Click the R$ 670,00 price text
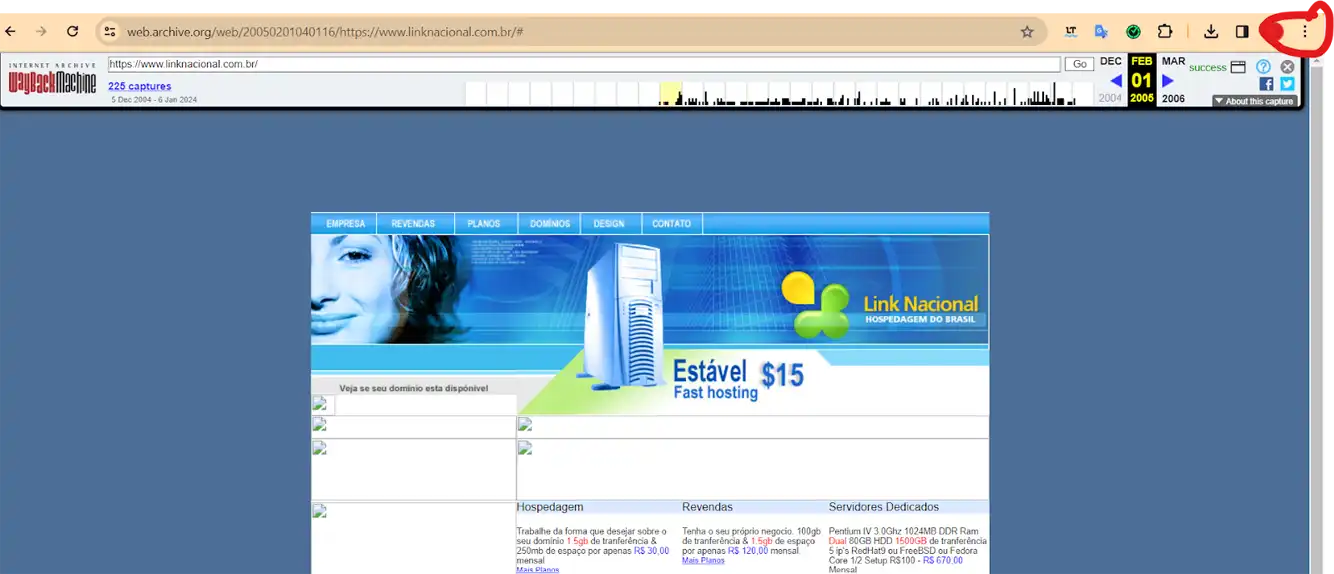This screenshot has height=574, width=1334. 943,561
